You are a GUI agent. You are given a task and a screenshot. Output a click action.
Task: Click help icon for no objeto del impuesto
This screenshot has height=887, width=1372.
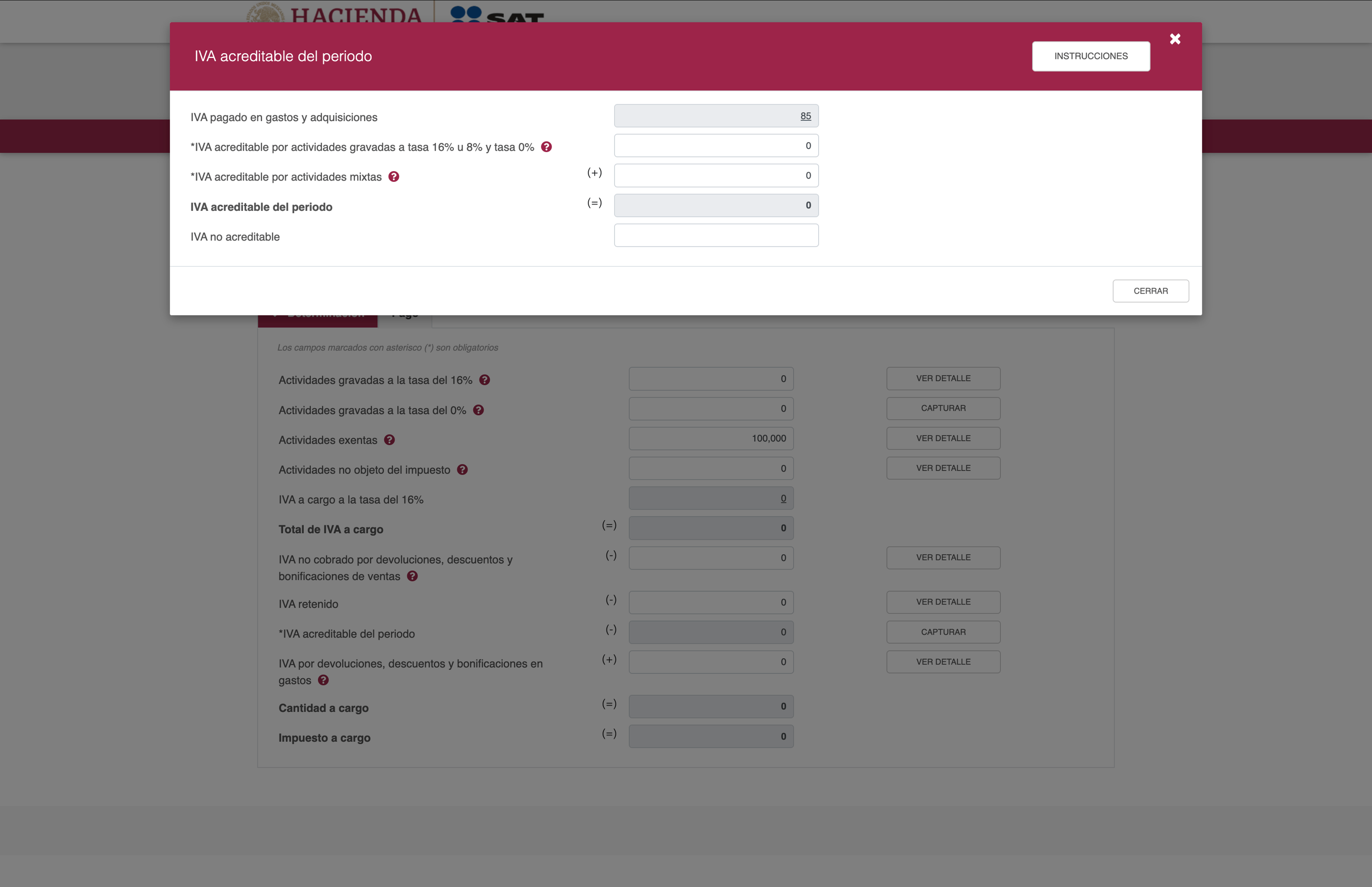462,470
